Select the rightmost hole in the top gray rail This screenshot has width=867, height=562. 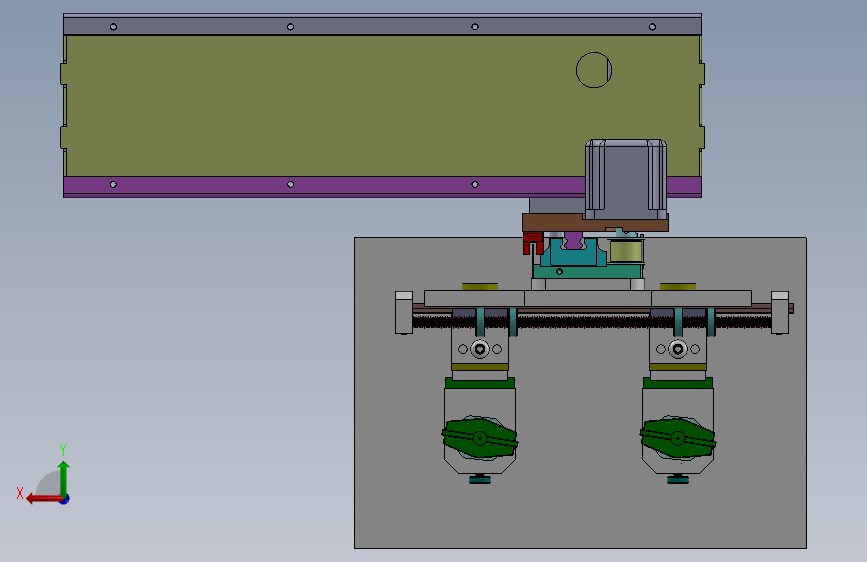pos(652,27)
